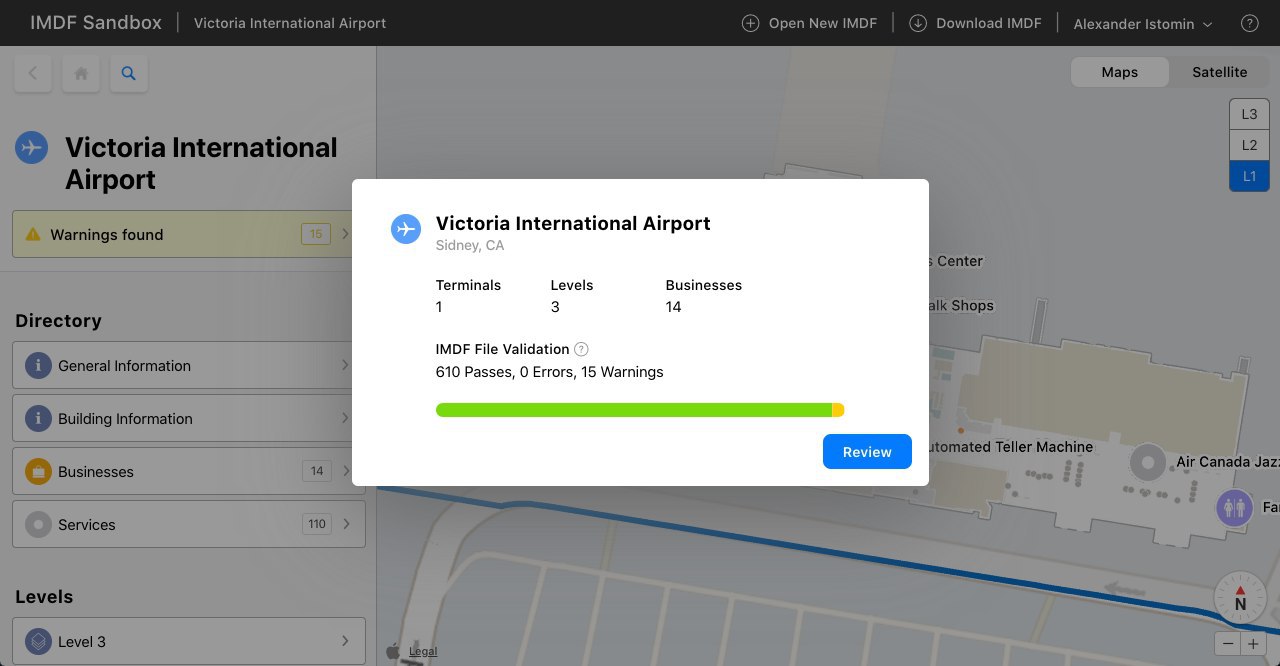This screenshot has height=666, width=1280.
Task: Click the IMDF File Validation help icon
Action: pos(581,349)
